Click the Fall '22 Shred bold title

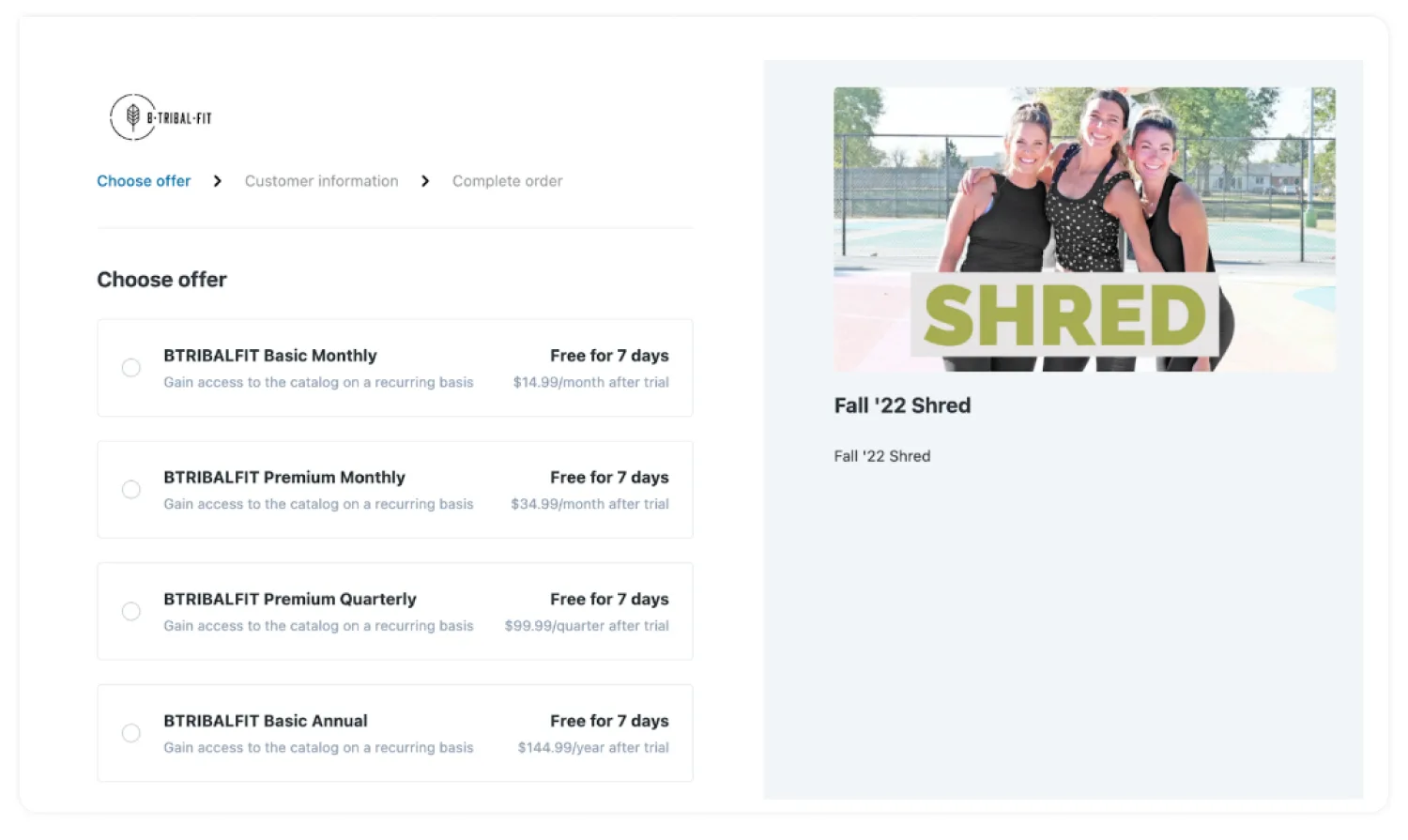(902, 405)
